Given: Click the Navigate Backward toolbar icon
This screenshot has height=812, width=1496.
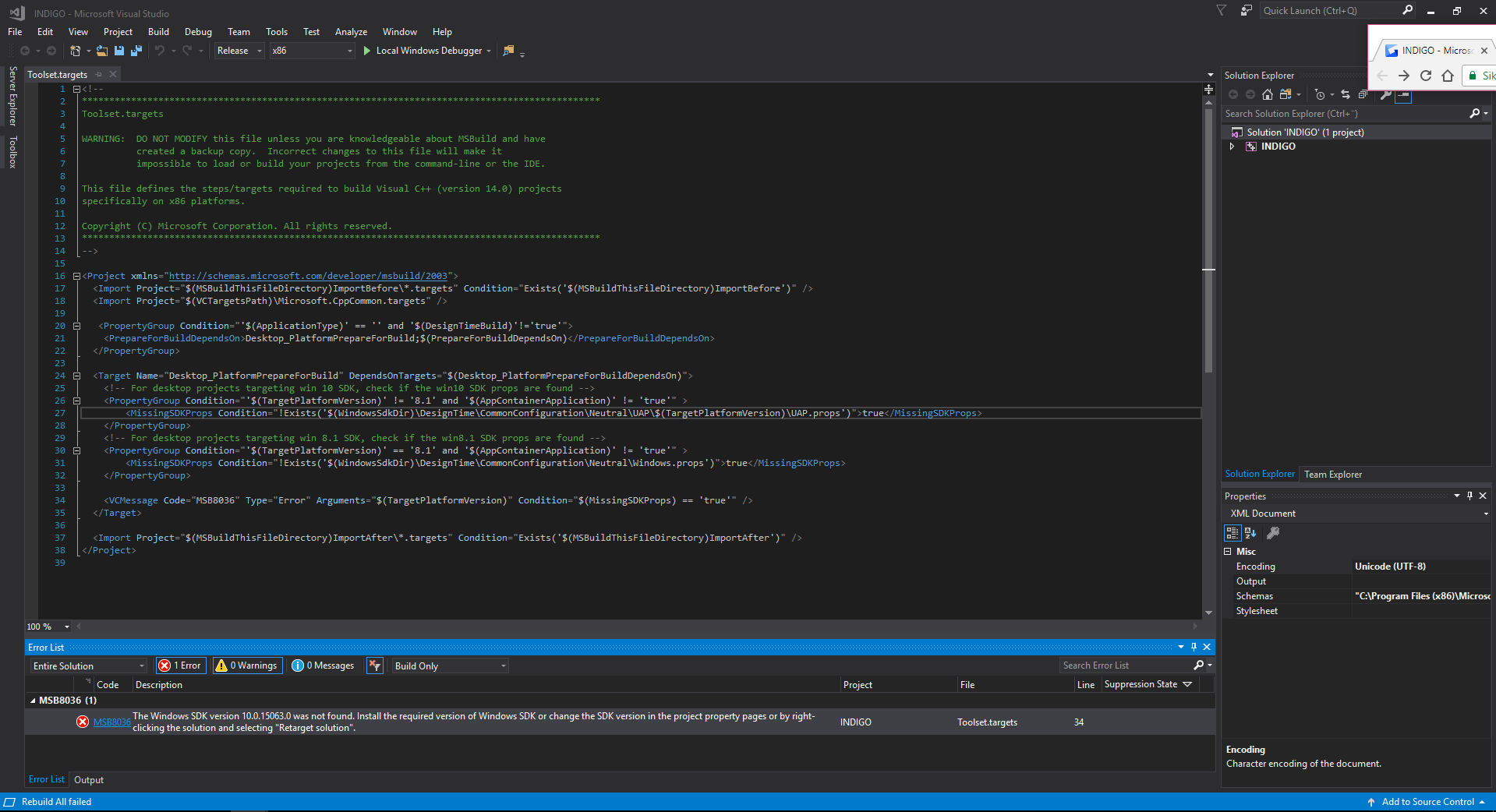Looking at the screenshot, I should [25, 51].
